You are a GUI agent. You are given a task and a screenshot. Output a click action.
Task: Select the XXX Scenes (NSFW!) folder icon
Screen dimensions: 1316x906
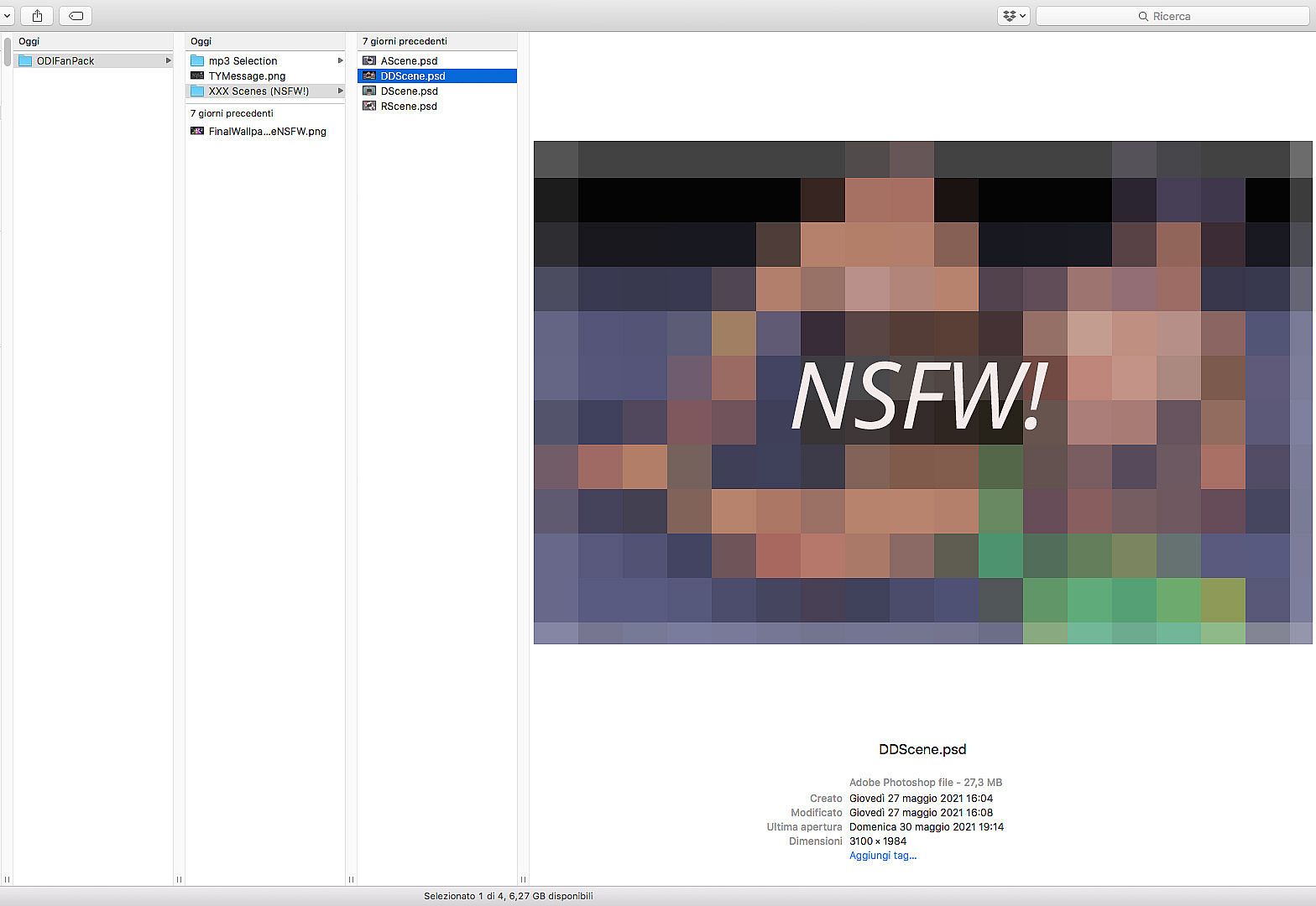tap(197, 91)
